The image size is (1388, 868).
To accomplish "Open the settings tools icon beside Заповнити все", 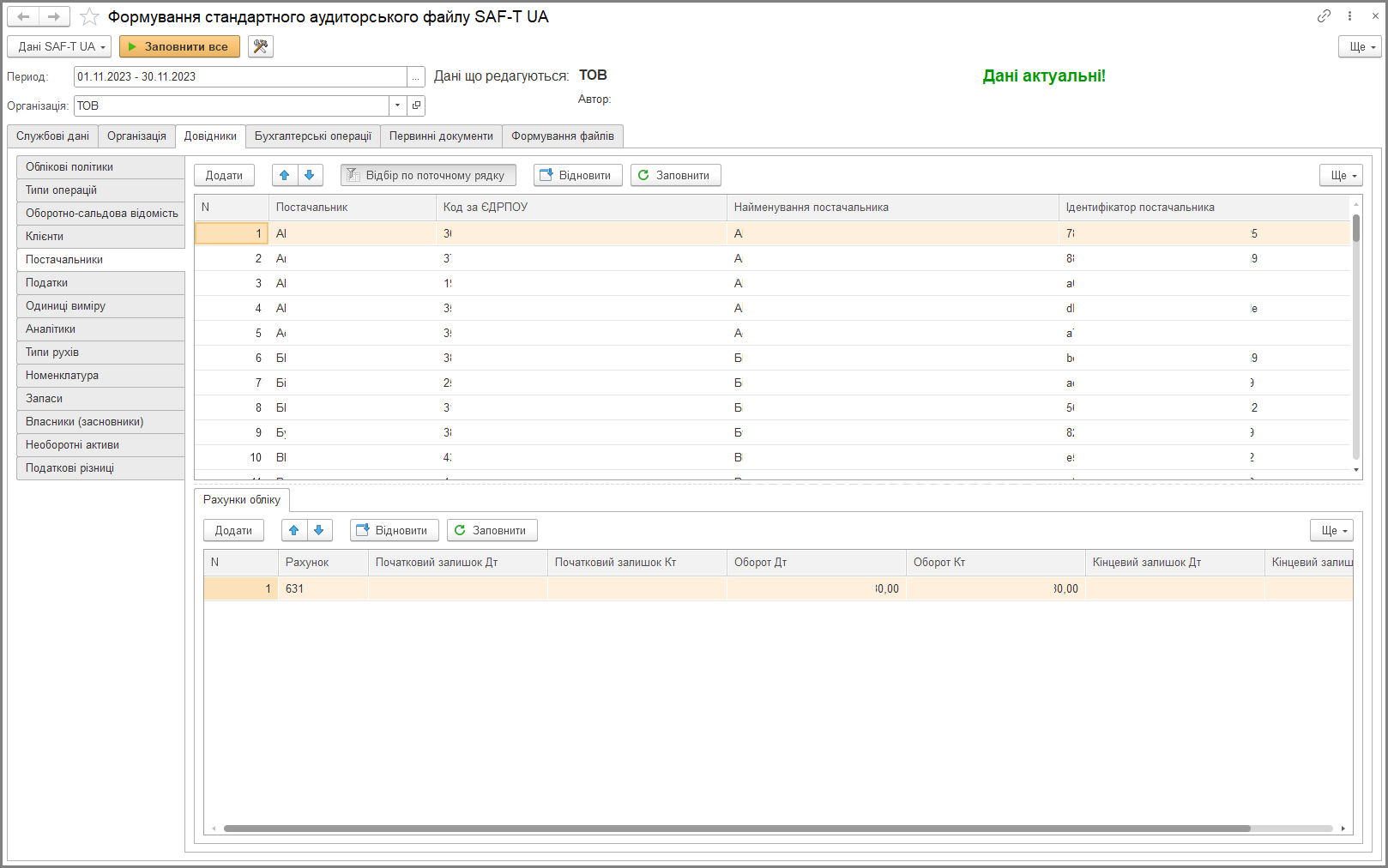I will click(x=261, y=46).
